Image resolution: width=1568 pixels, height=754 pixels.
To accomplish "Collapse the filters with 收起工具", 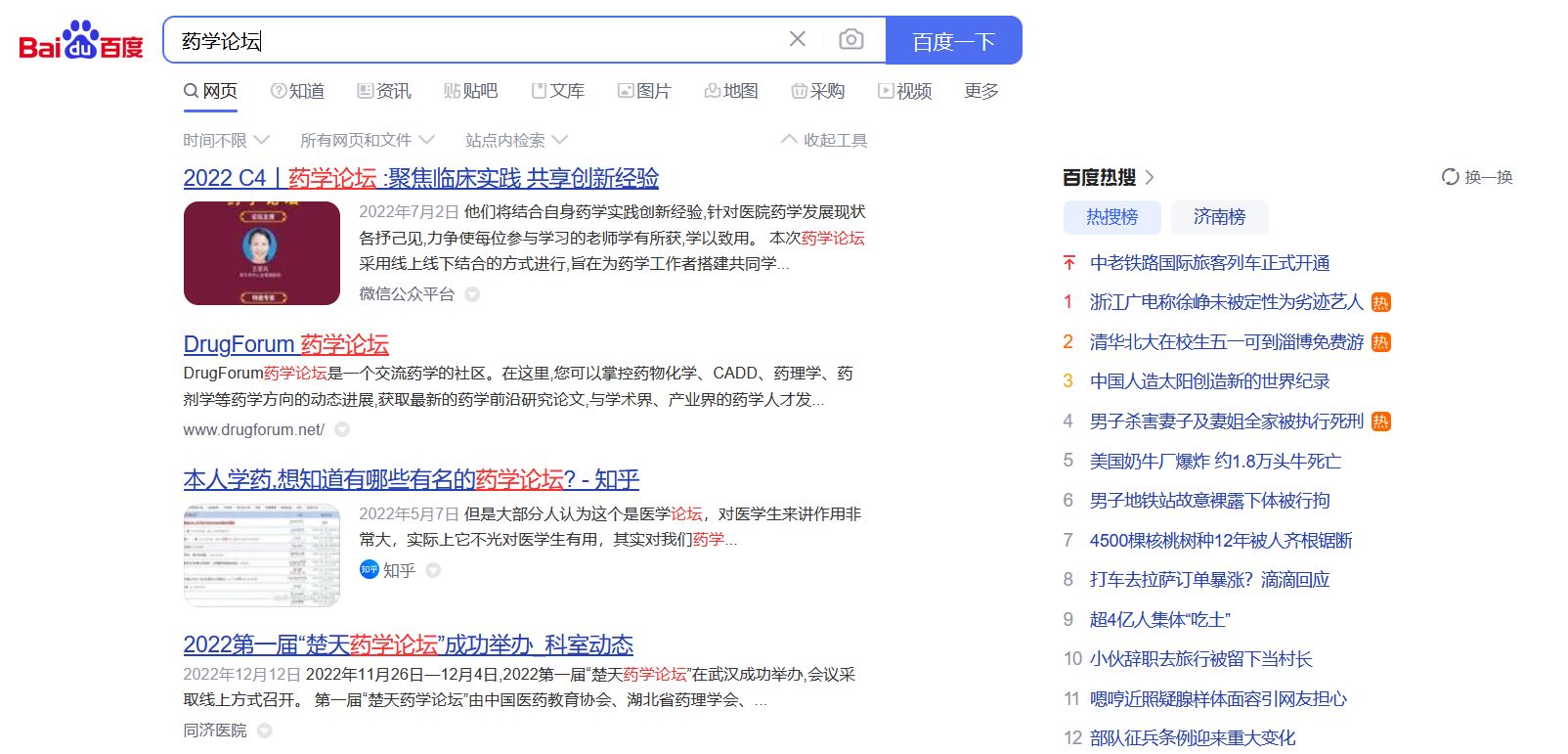I will (824, 140).
